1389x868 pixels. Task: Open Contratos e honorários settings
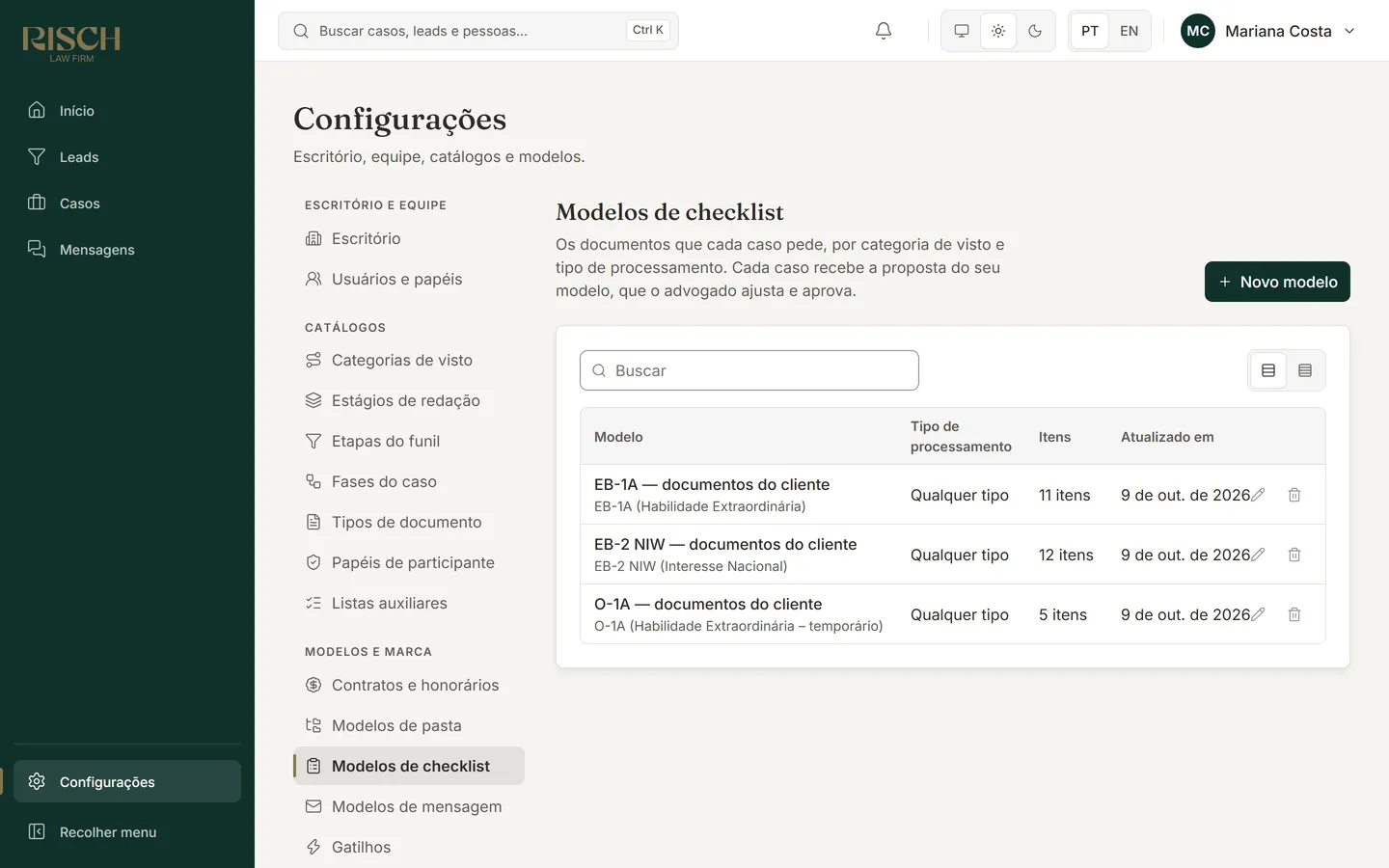pyautogui.click(x=409, y=685)
